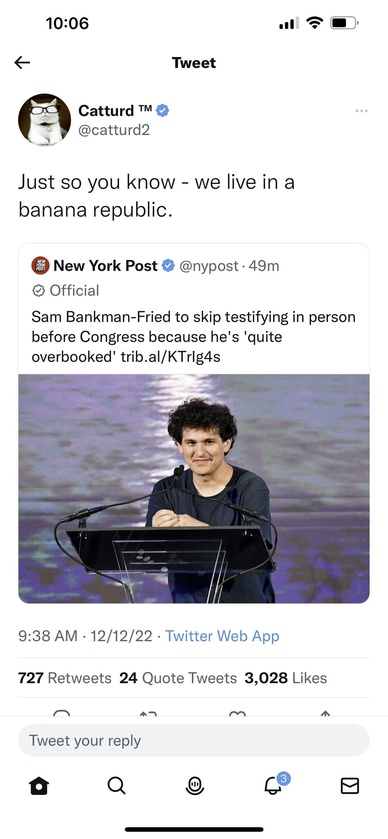Open the Search tab
The height and width of the screenshot is (839, 388).
(117, 785)
